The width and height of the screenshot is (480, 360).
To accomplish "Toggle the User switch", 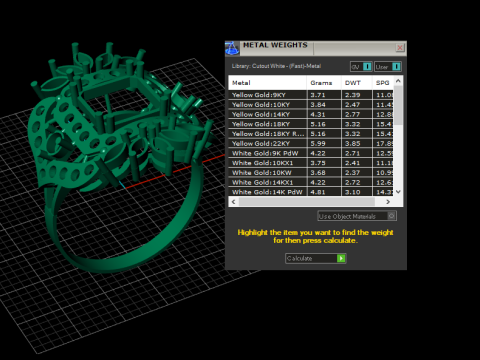I will click(396, 67).
